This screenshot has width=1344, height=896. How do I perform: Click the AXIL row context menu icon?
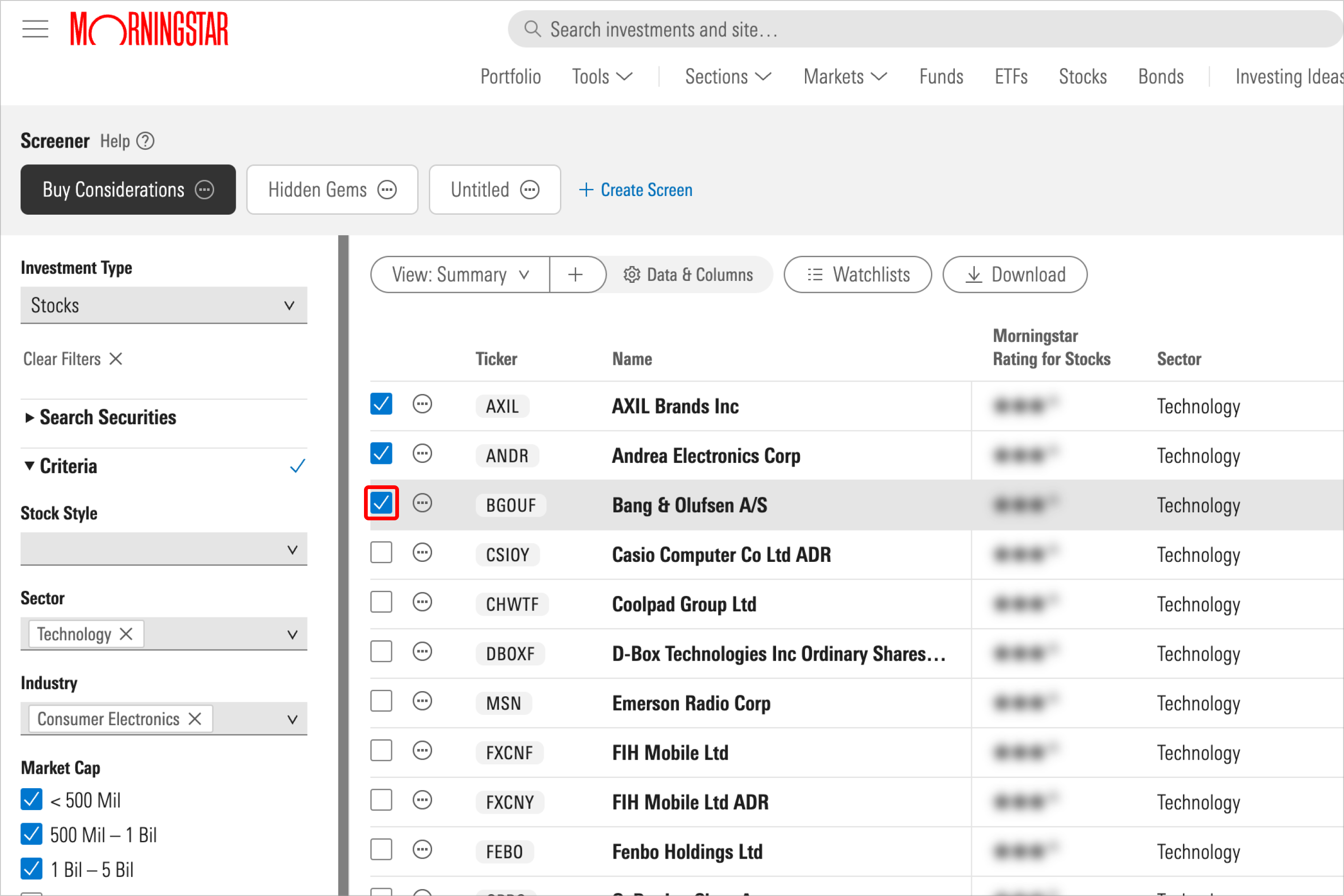(421, 406)
